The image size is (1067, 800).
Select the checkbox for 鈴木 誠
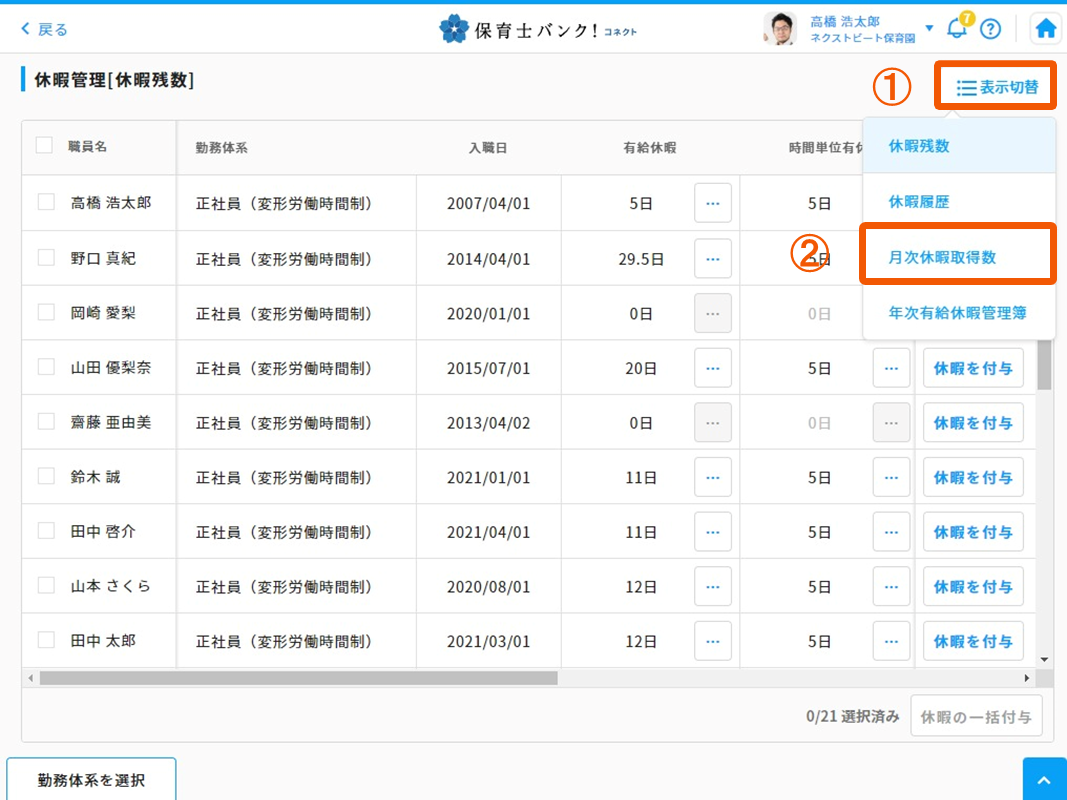[46, 476]
